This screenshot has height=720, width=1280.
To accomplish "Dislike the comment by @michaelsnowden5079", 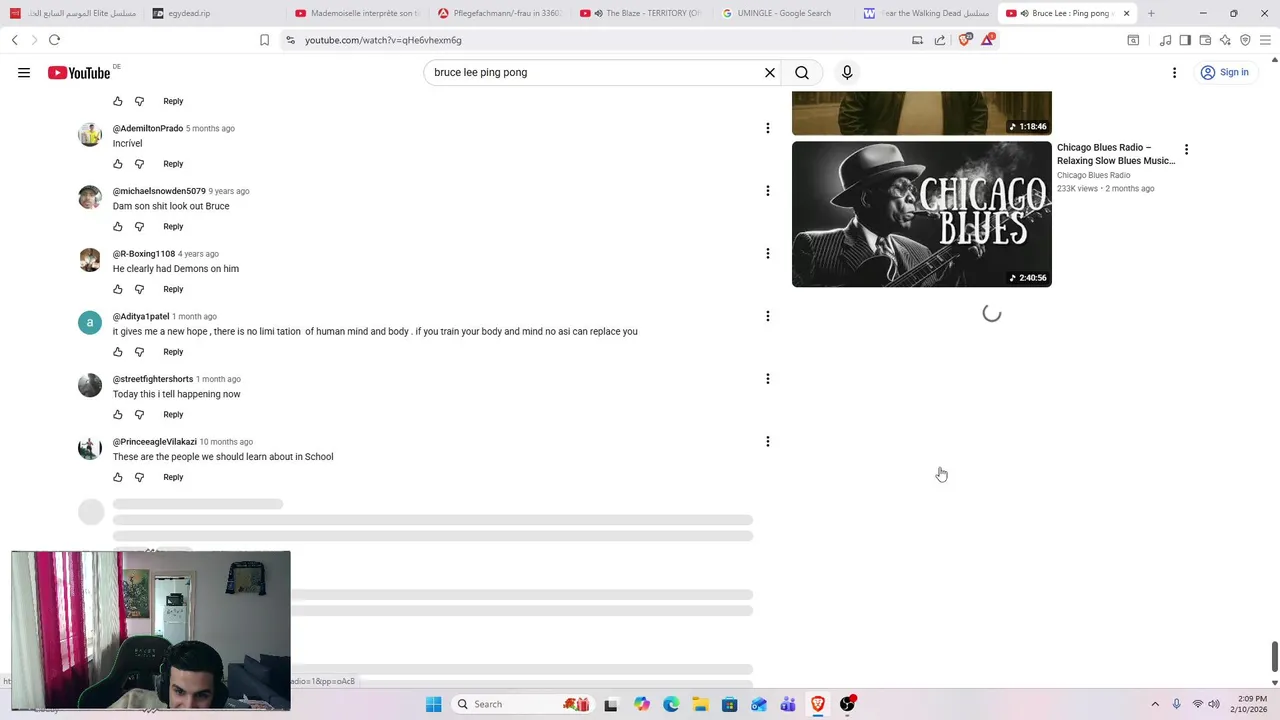I will pos(140,227).
